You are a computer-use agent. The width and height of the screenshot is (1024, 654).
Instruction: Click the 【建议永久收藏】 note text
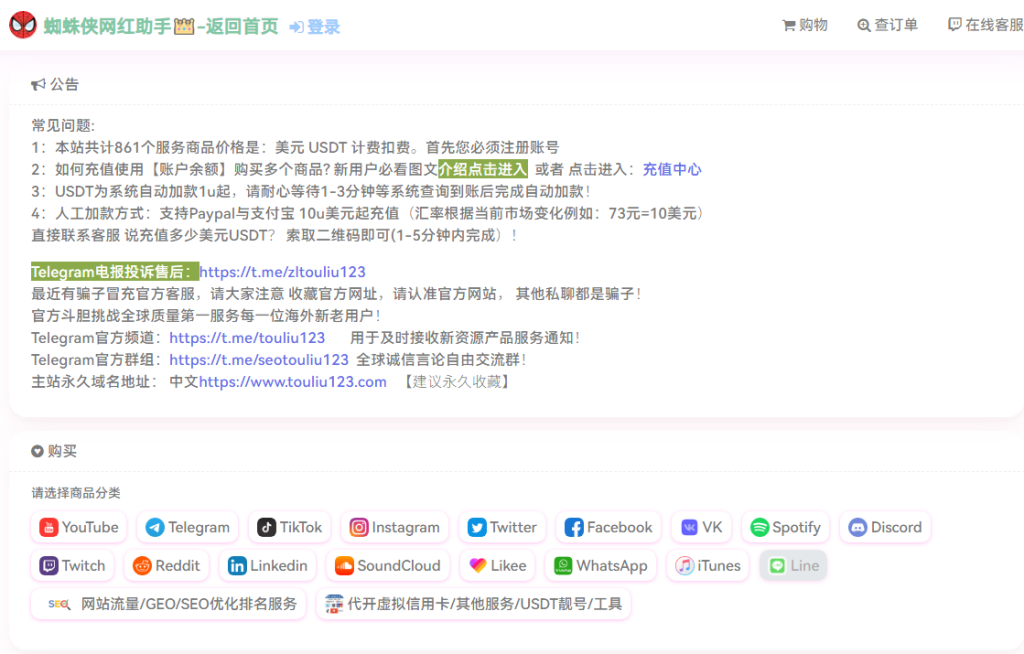click(x=456, y=382)
